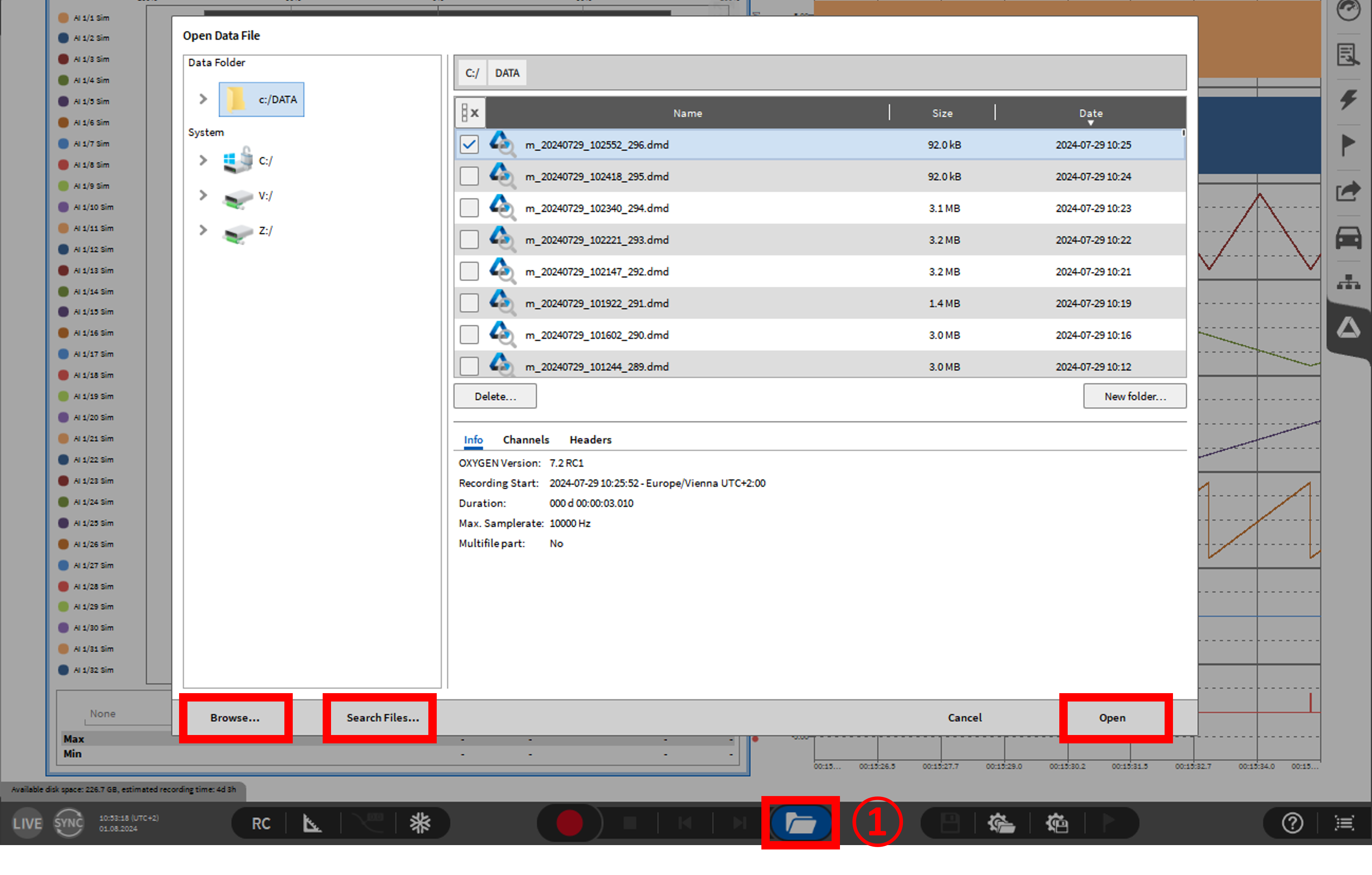Check the m_20240729_102418_295.dmd file checkbox
The width and height of the screenshot is (1372, 875).
(469, 177)
